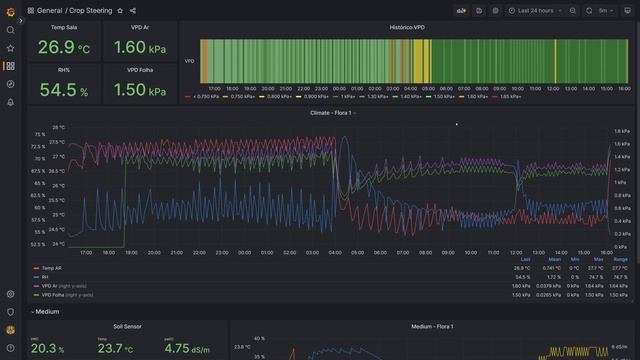The width and height of the screenshot is (640, 360).
Task: Open the Grafana home logo
Action: (11, 12)
